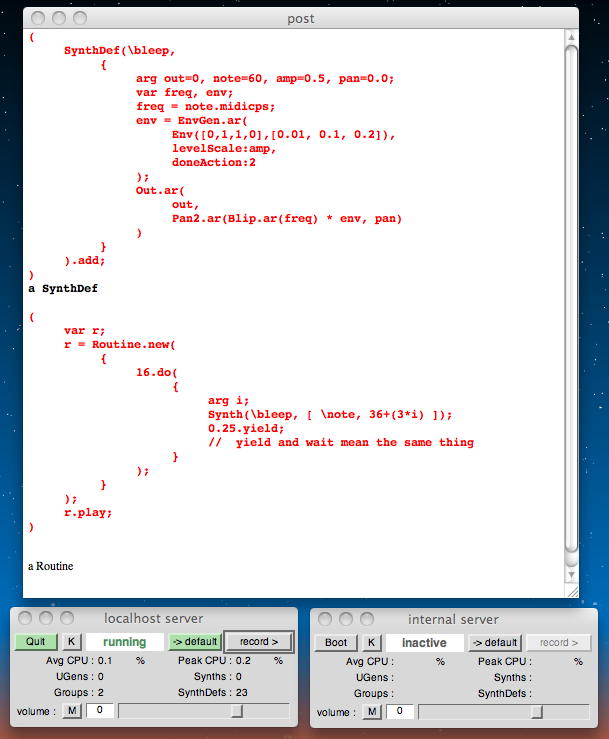Click disabled record button on internal server
Viewport: 609px width, 739px height.
tap(559, 642)
